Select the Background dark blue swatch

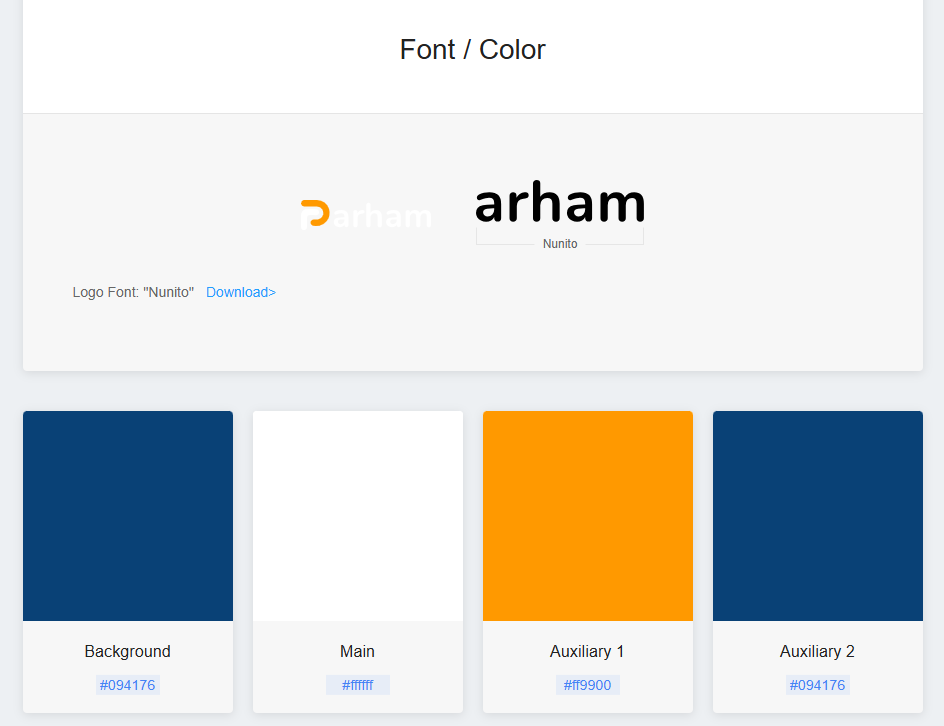[x=128, y=516]
